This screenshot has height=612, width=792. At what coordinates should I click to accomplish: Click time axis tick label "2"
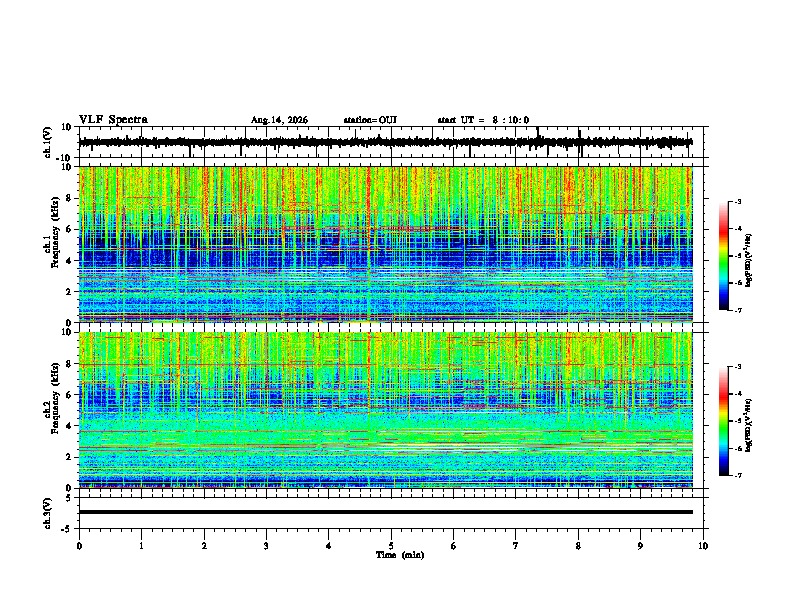click(204, 546)
